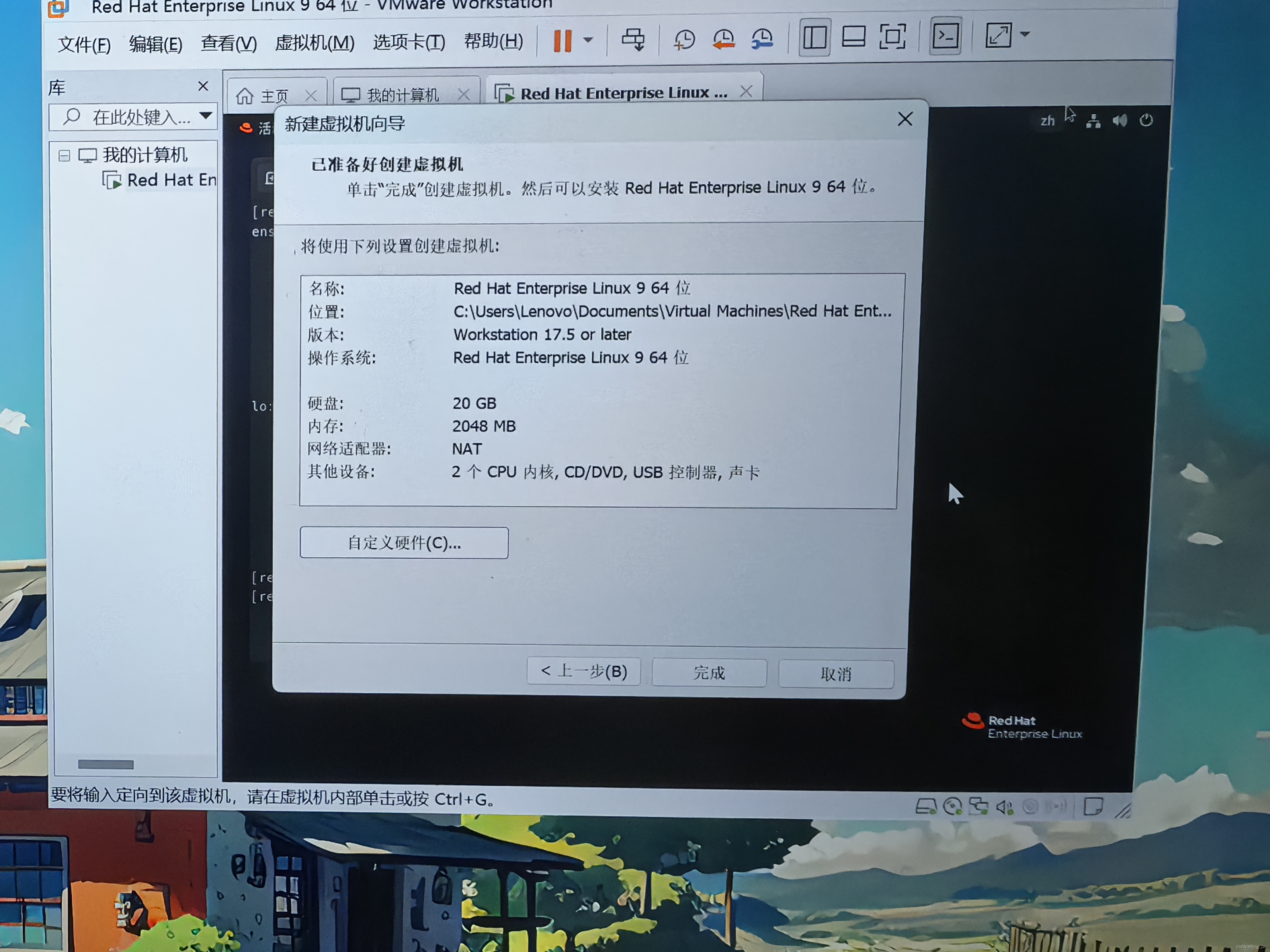Click the library panel horizontal scrollbar

tap(106, 764)
